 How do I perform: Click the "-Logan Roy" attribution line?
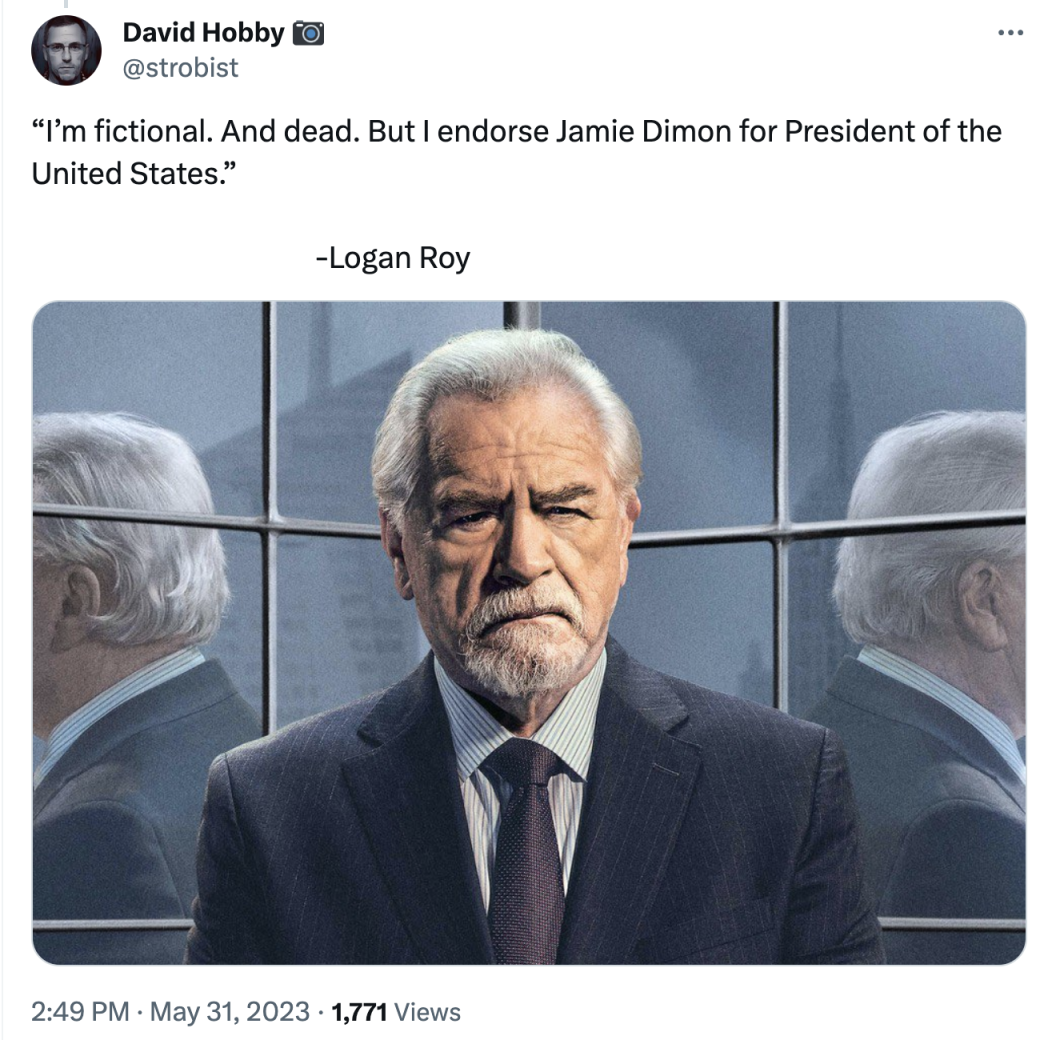coord(392,258)
